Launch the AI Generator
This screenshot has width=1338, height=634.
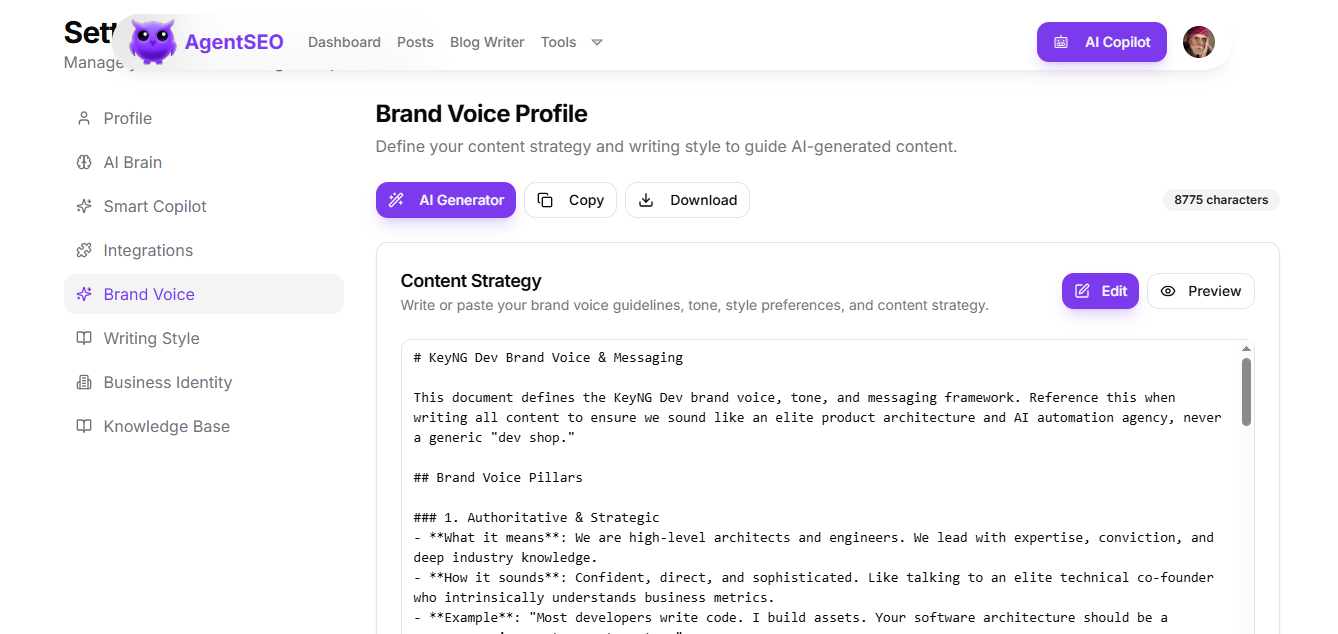click(x=445, y=200)
